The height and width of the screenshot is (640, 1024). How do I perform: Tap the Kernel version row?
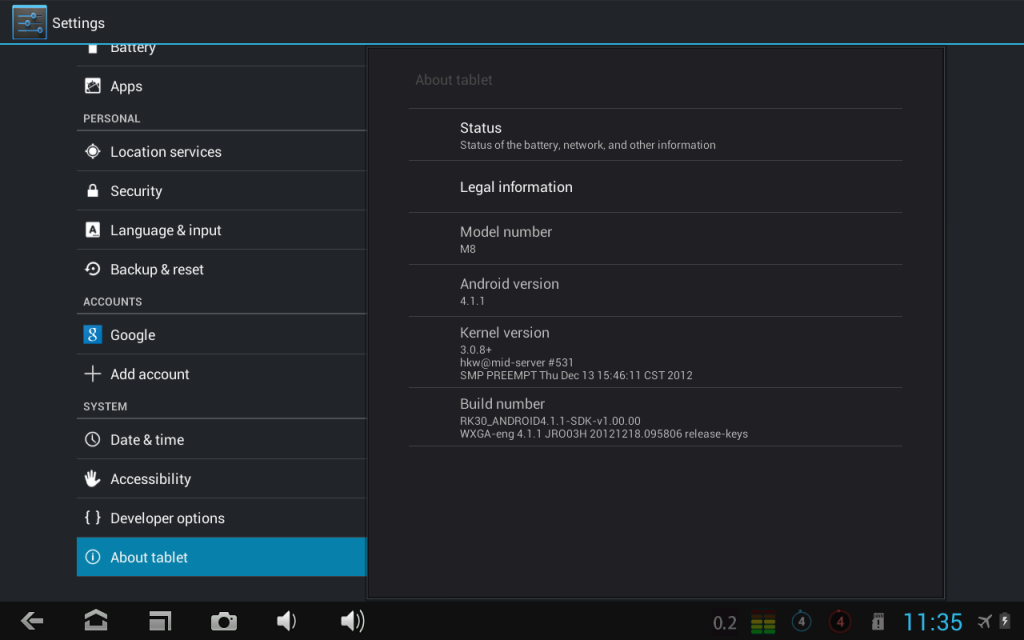coord(655,353)
